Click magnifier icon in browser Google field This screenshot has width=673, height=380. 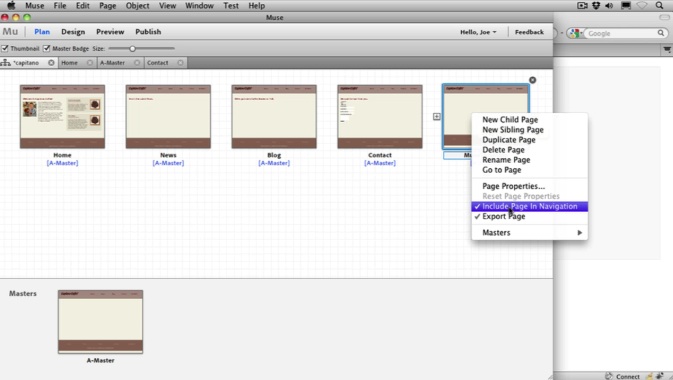pyautogui.click(x=661, y=33)
